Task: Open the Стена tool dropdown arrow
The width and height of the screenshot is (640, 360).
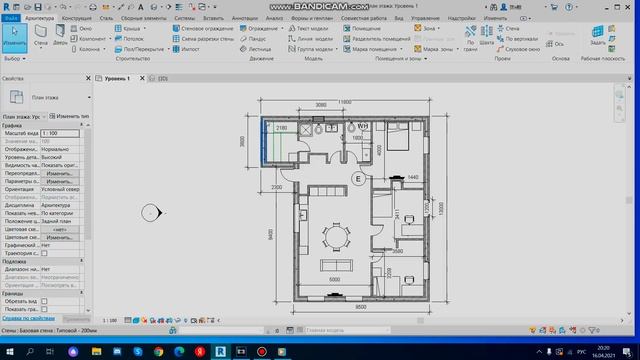Action: (x=41, y=48)
